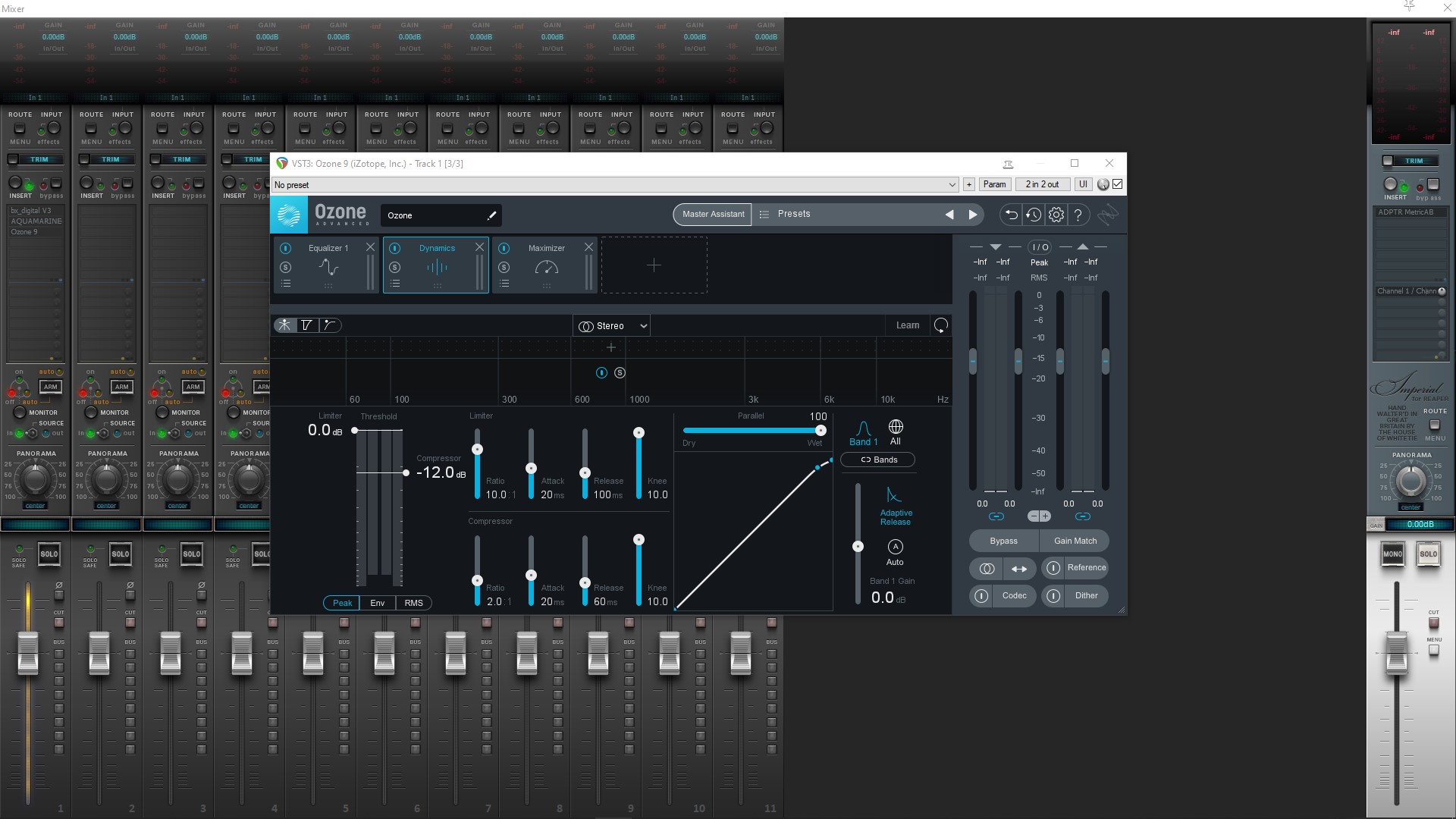Toggle Maximizer module power
Image resolution: width=1456 pixels, height=819 pixels.
[504, 248]
